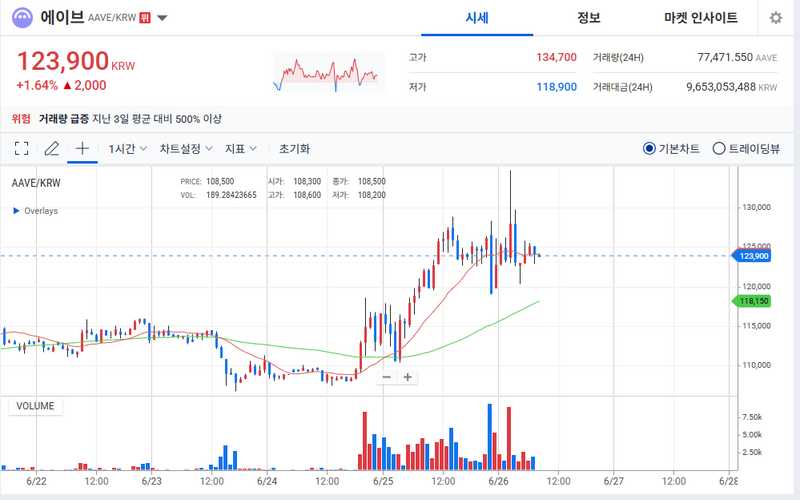Click the 초기화 reset button
This screenshot has height=500, width=800.
point(294,148)
